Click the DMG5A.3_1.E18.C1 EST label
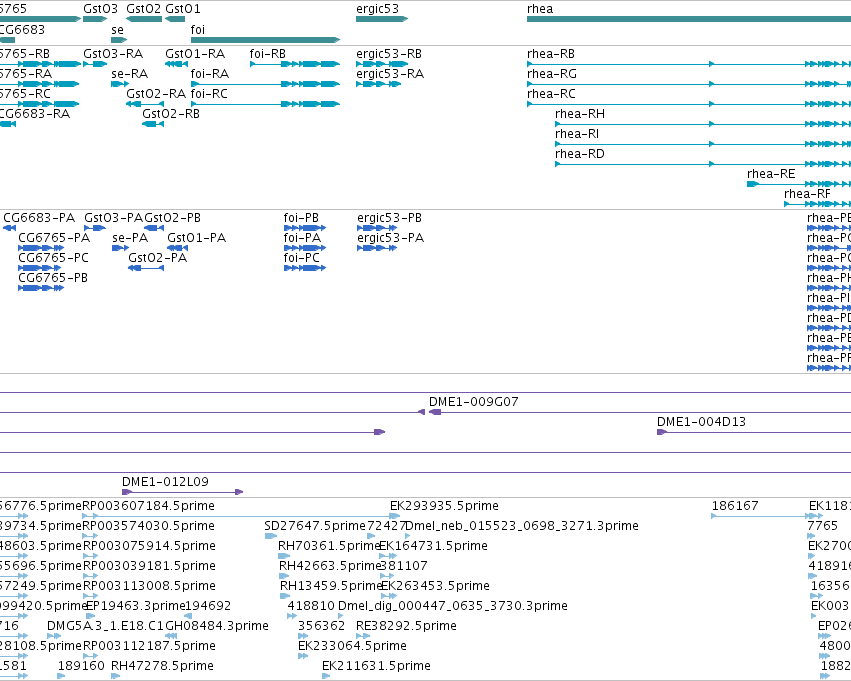851x681 pixels. pos(105,626)
